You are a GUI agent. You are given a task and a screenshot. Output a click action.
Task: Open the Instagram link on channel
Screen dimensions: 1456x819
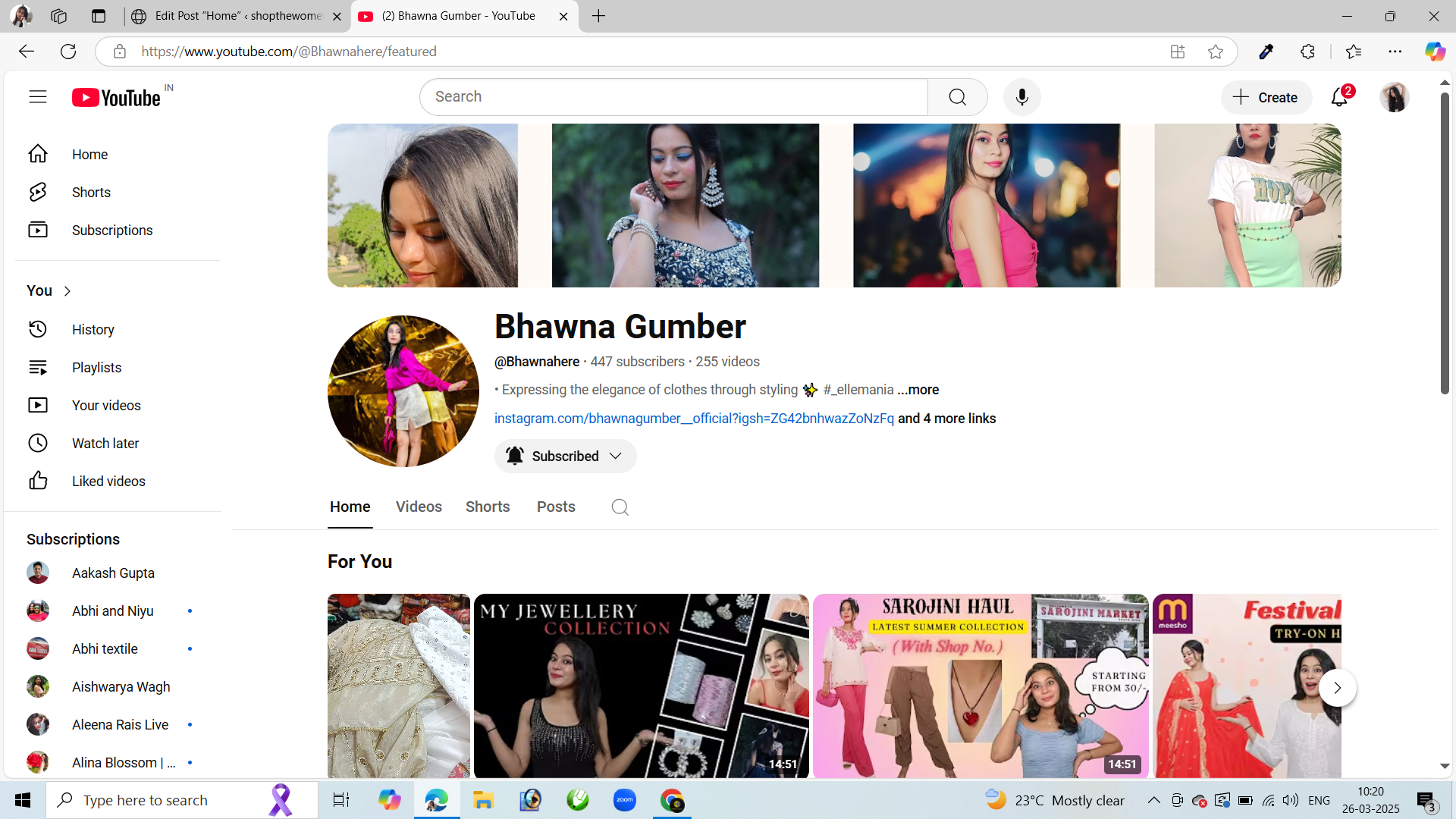click(x=694, y=419)
